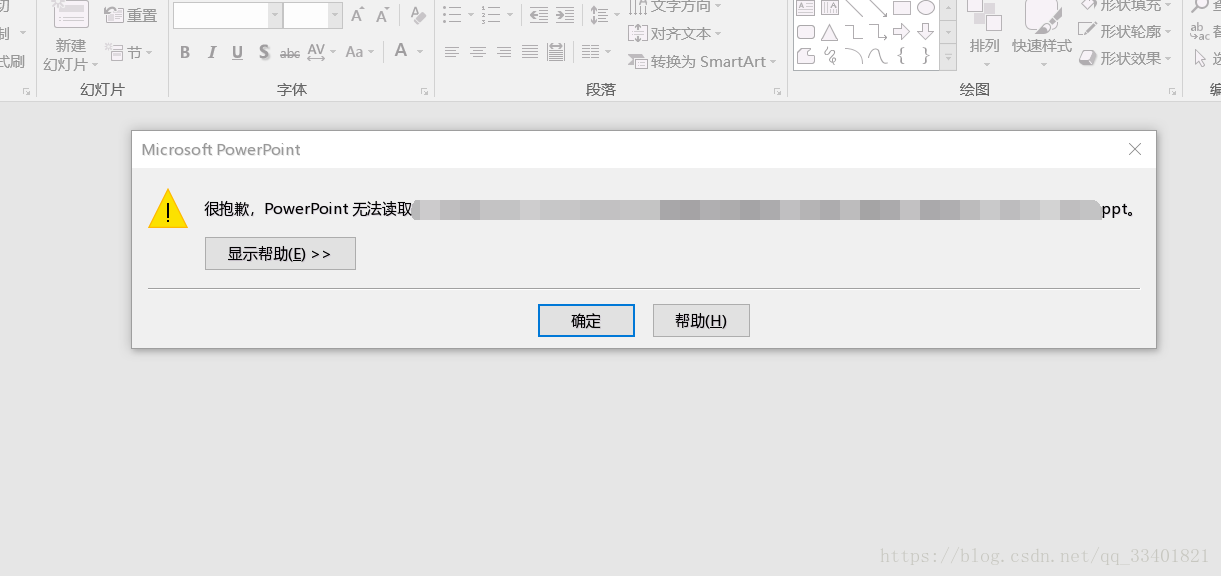Image resolution: width=1221 pixels, height=576 pixels.
Task: Increase font size with the larger A icon
Action: click(x=358, y=15)
